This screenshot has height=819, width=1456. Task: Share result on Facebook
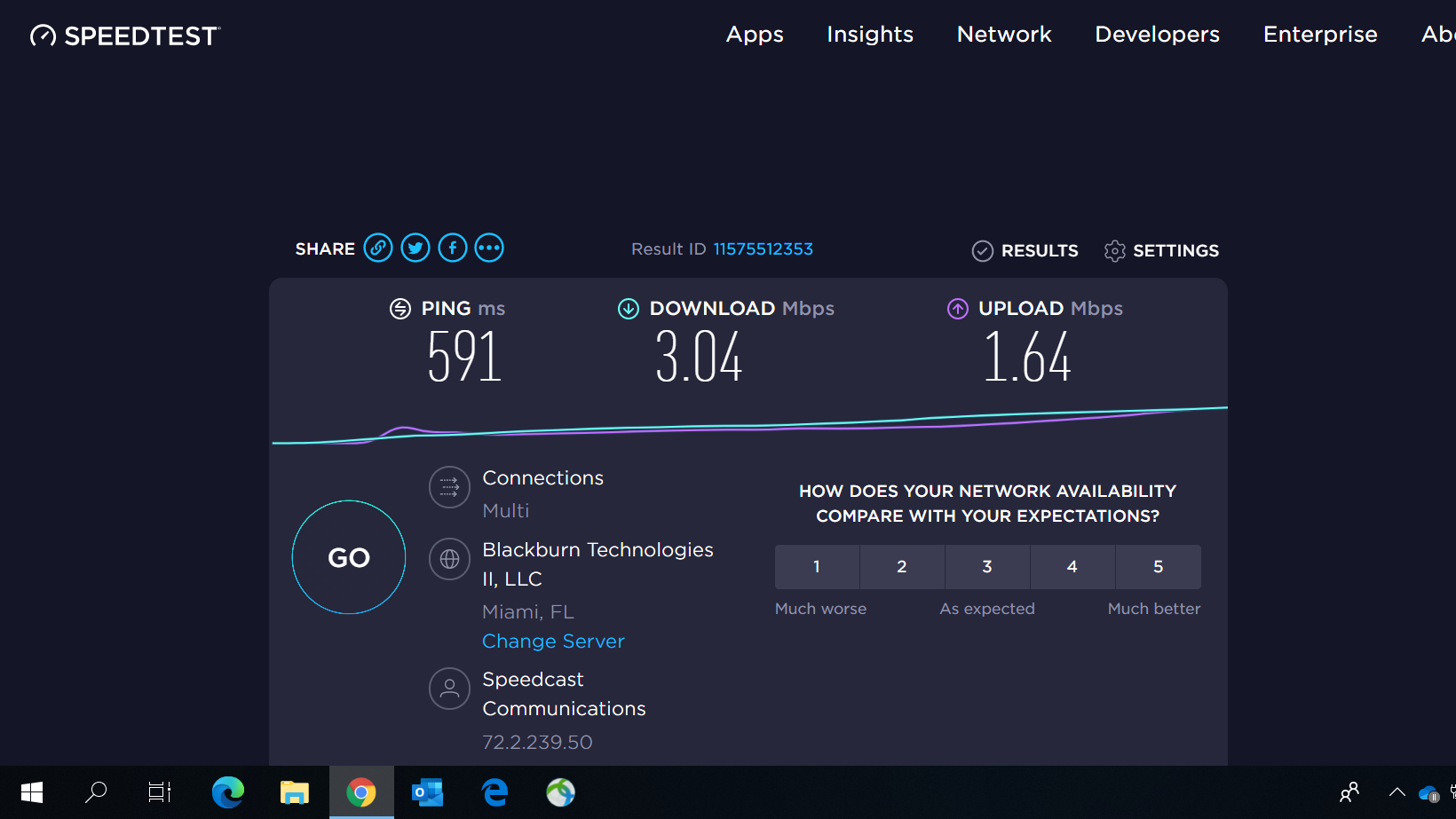pyautogui.click(x=453, y=248)
